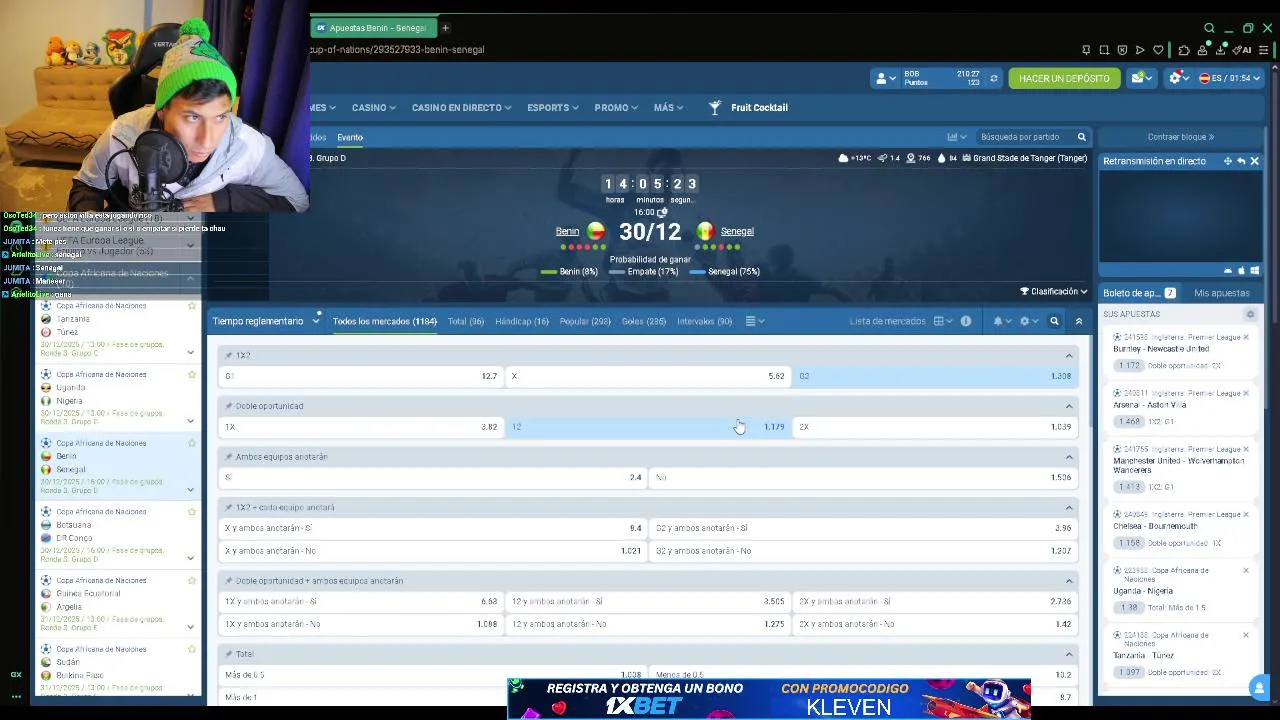Open the Senegal team link

coord(737,231)
